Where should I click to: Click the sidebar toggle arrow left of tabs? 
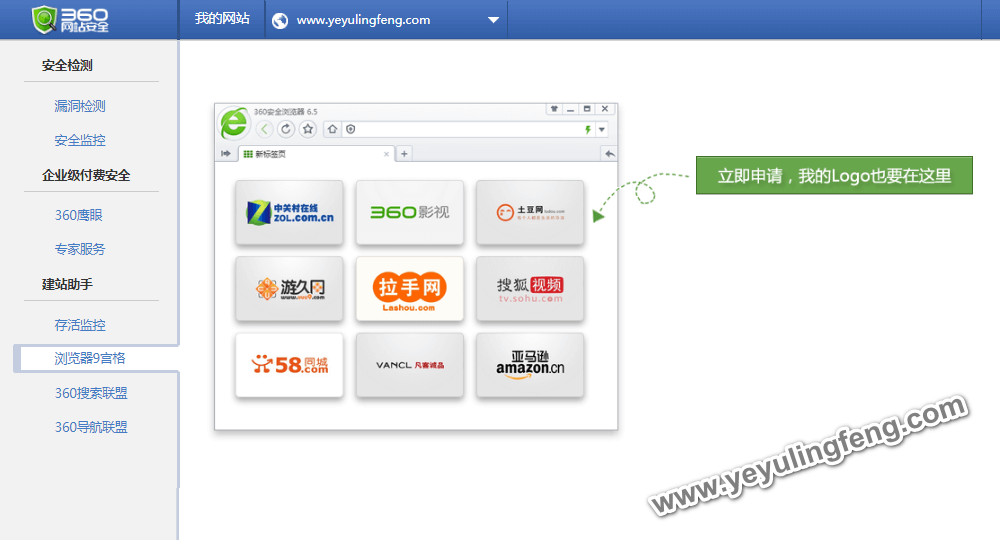tap(226, 154)
